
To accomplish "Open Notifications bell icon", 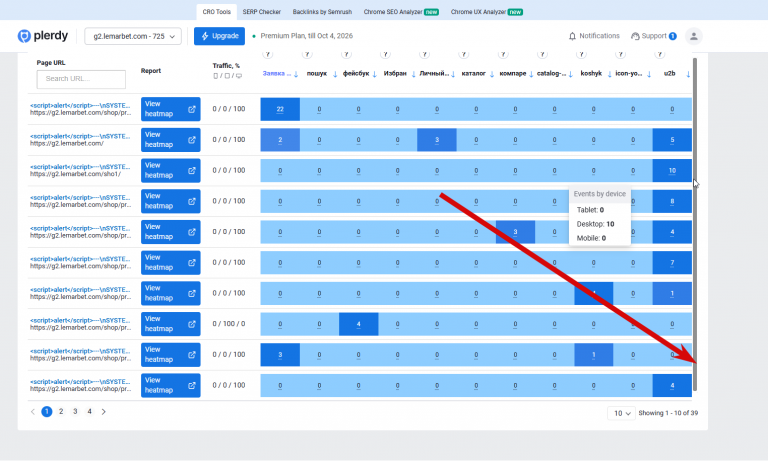I will coord(572,36).
